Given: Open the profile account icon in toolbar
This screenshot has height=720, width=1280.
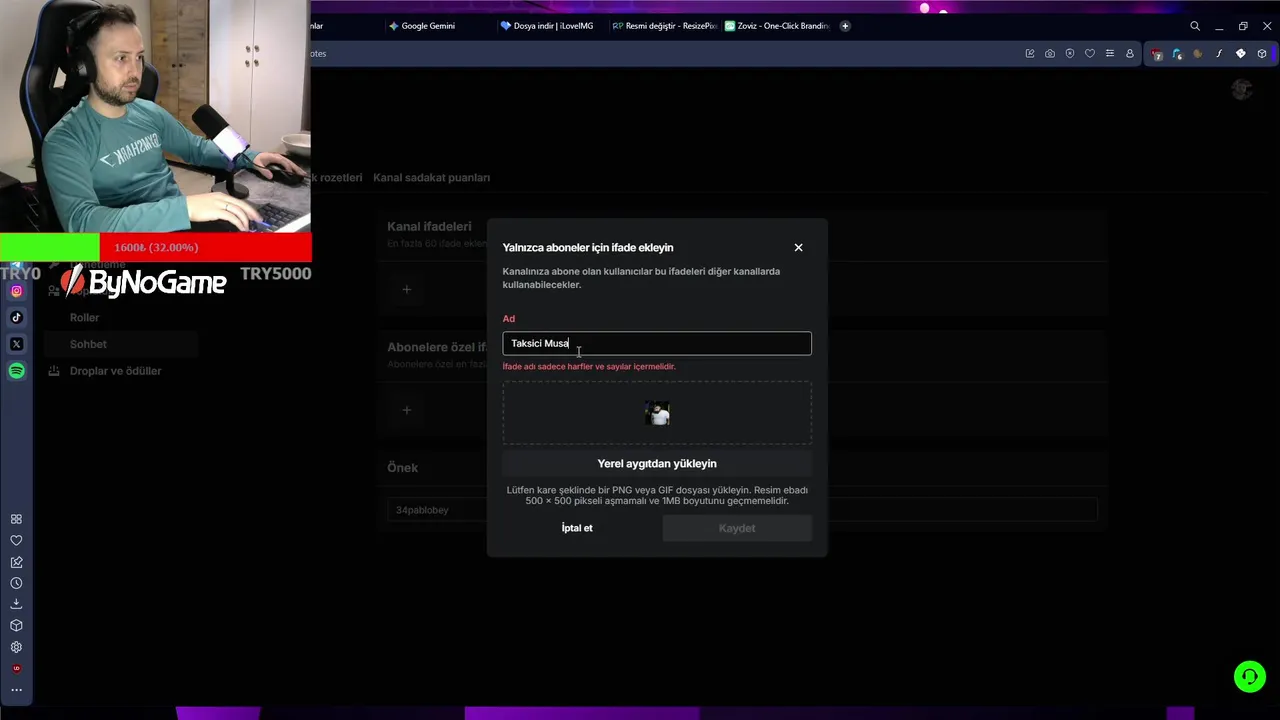Looking at the screenshot, I should 1130,54.
